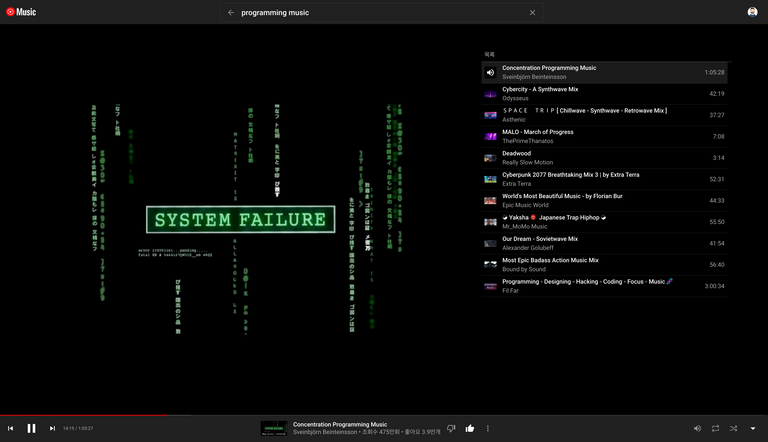Click the Deadwood track thumbnail
The width and height of the screenshot is (768, 442).
[490, 158]
